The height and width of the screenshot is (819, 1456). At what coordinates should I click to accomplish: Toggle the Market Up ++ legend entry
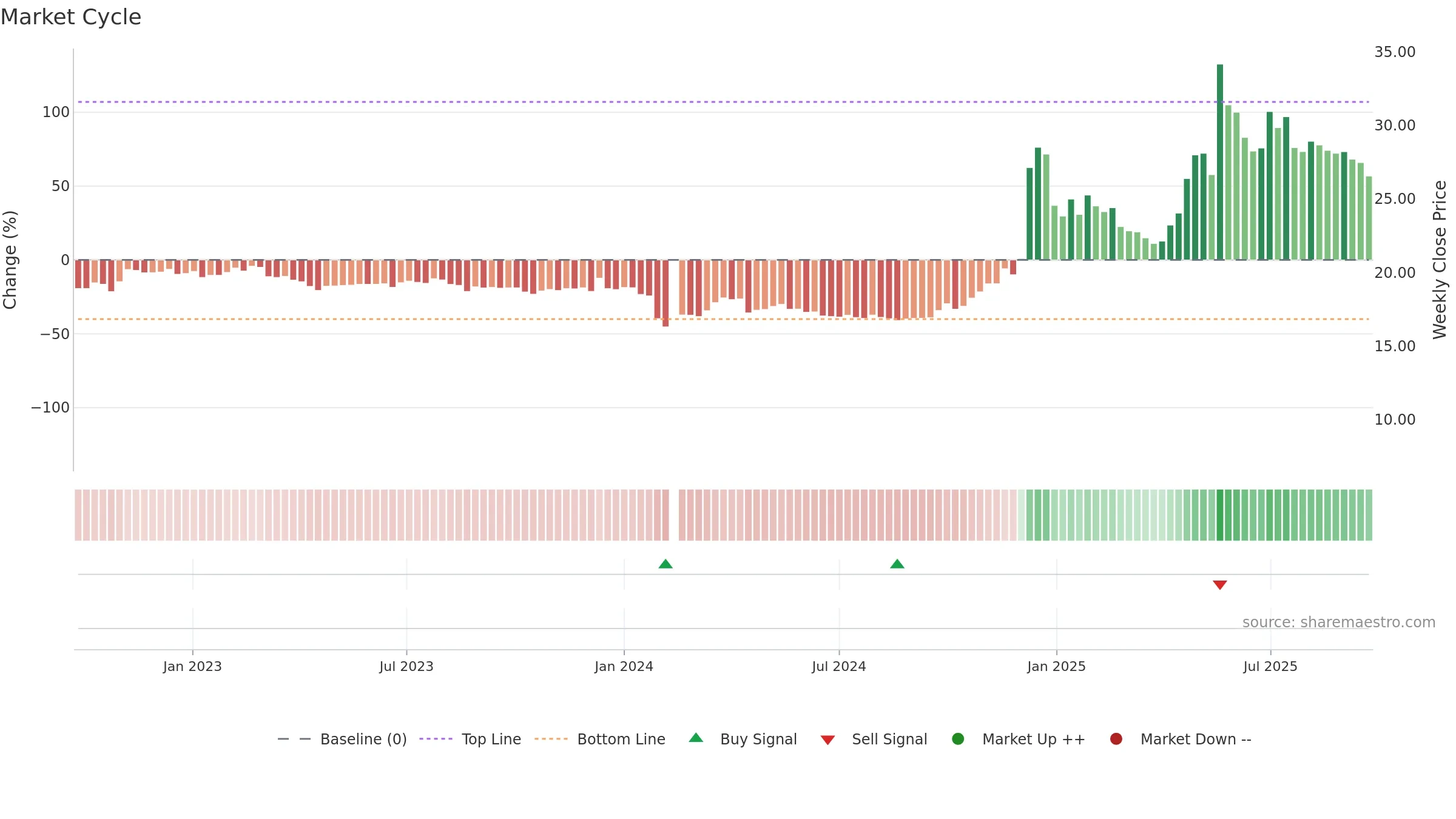tap(1019, 739)
